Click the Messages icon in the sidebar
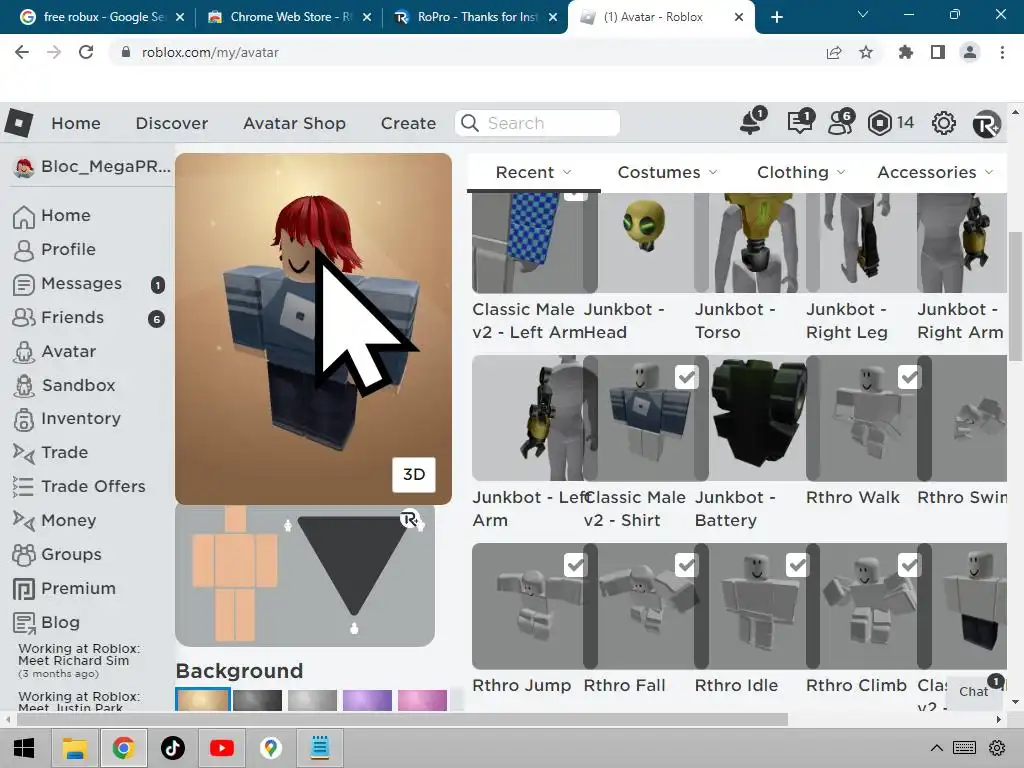Image resolution: width=1024 pixels, height=768 pixels. pos(24,284)
